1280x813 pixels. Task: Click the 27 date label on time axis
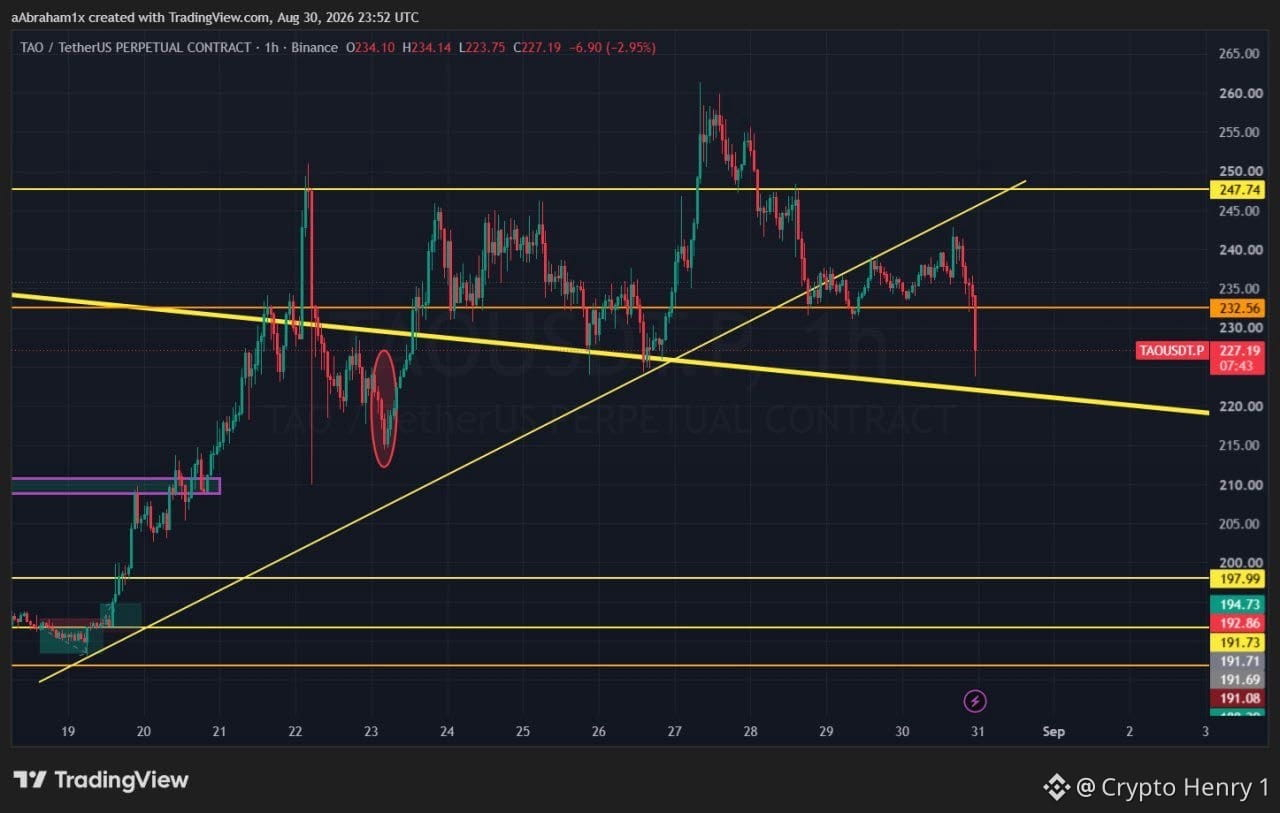[675, 732]
